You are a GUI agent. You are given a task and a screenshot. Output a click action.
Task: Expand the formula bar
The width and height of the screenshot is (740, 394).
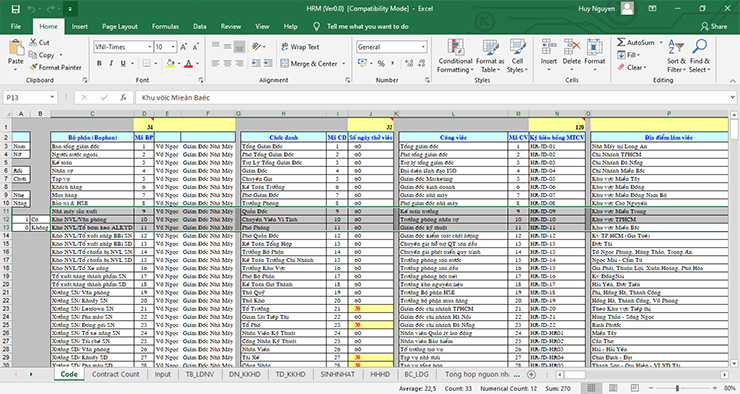coord(732,98)
